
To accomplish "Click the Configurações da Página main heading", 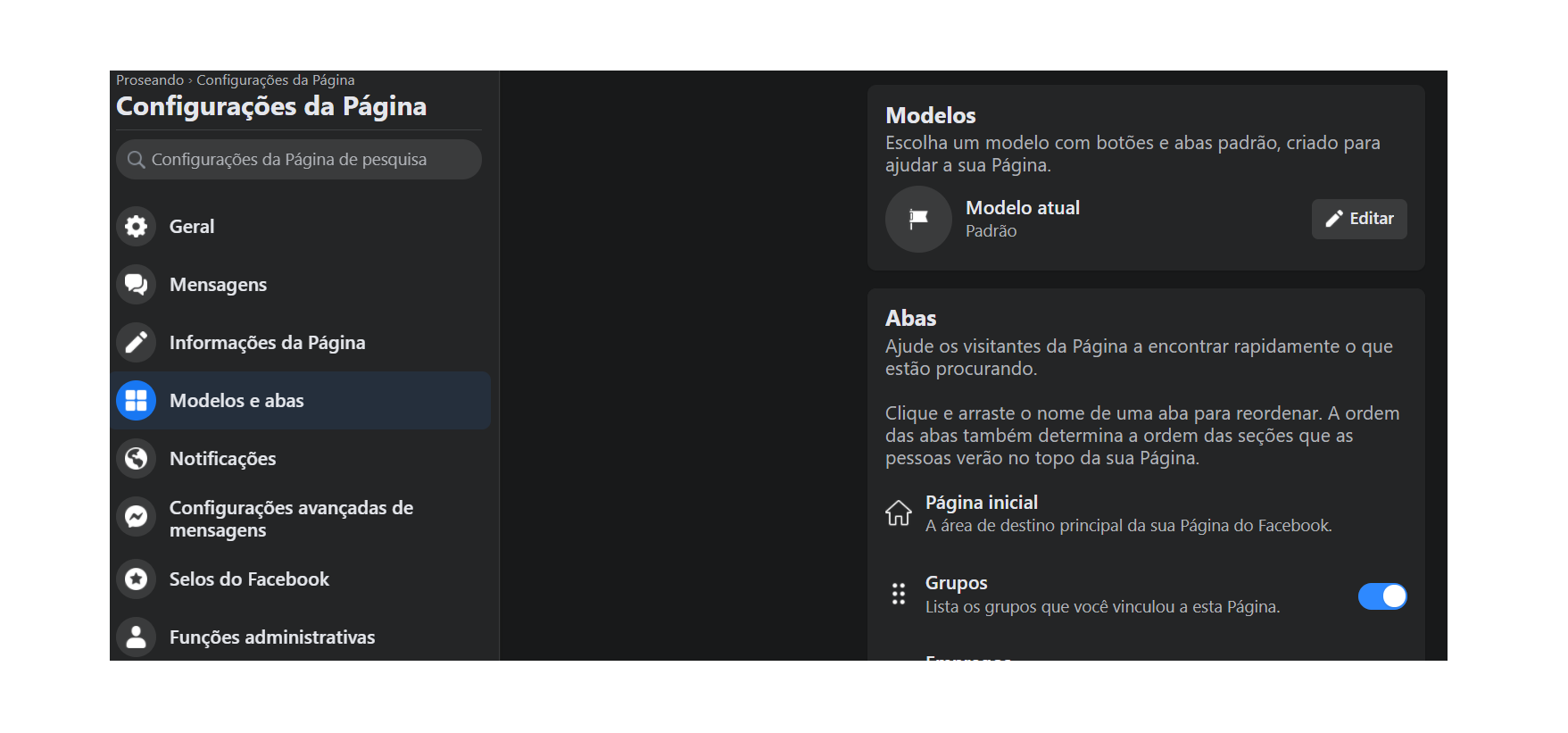I will (271, 106).
